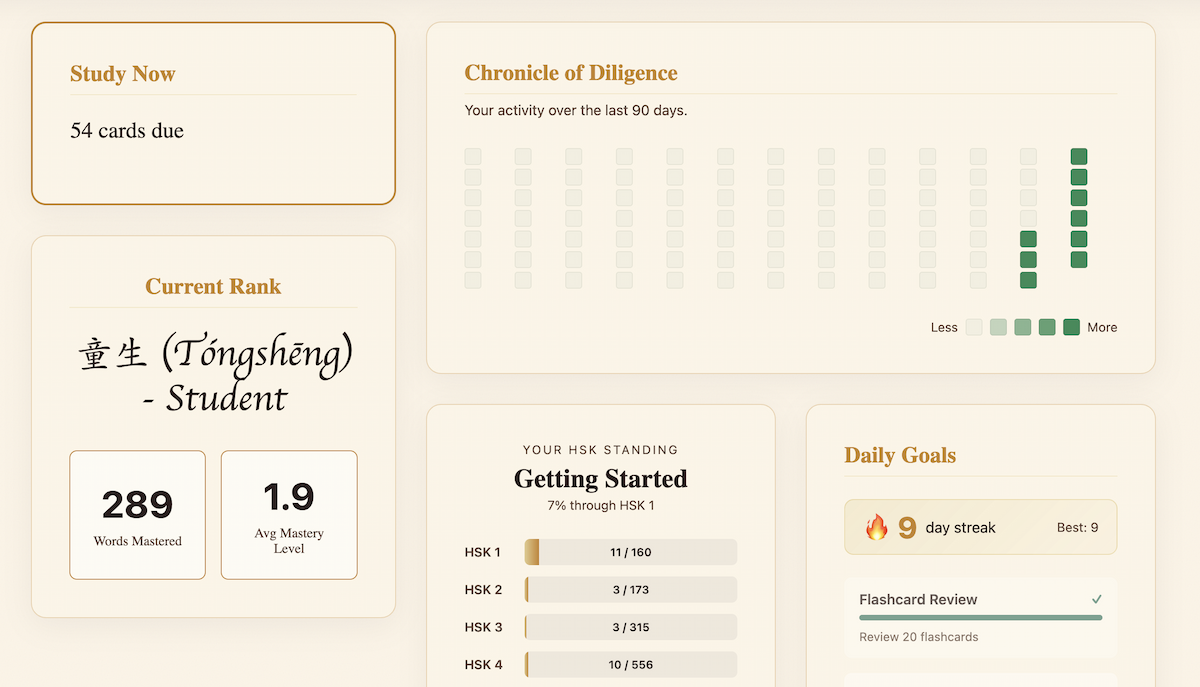The image size is (1200, 687).
Task: Click the 'HSK 2' row label
Action: (483, 590)
